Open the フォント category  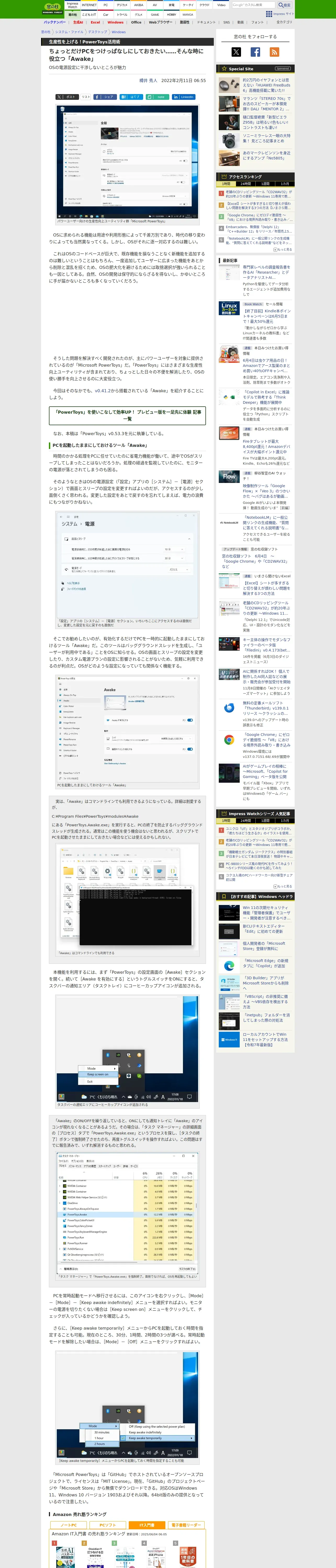pyautogui.click(x=257, y=22)
